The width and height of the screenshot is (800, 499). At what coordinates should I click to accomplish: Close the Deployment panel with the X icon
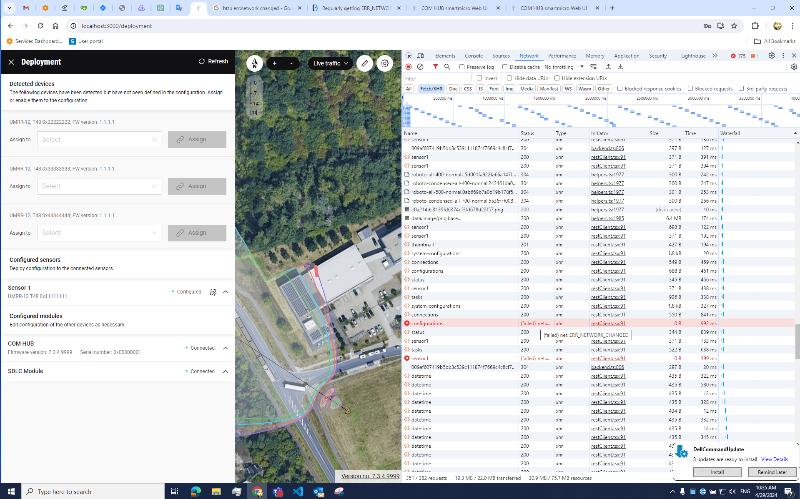(11, 62)
